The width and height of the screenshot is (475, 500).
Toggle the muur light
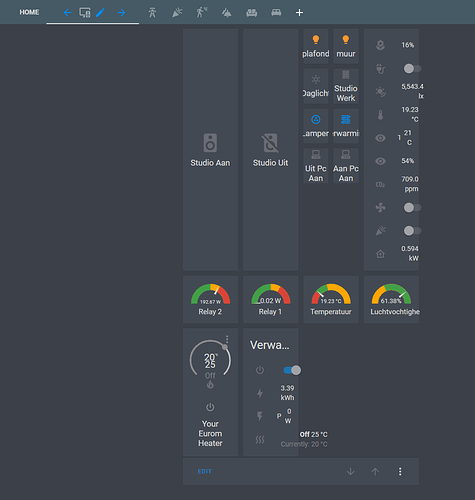pyautogui.click(x=346, y=46)
